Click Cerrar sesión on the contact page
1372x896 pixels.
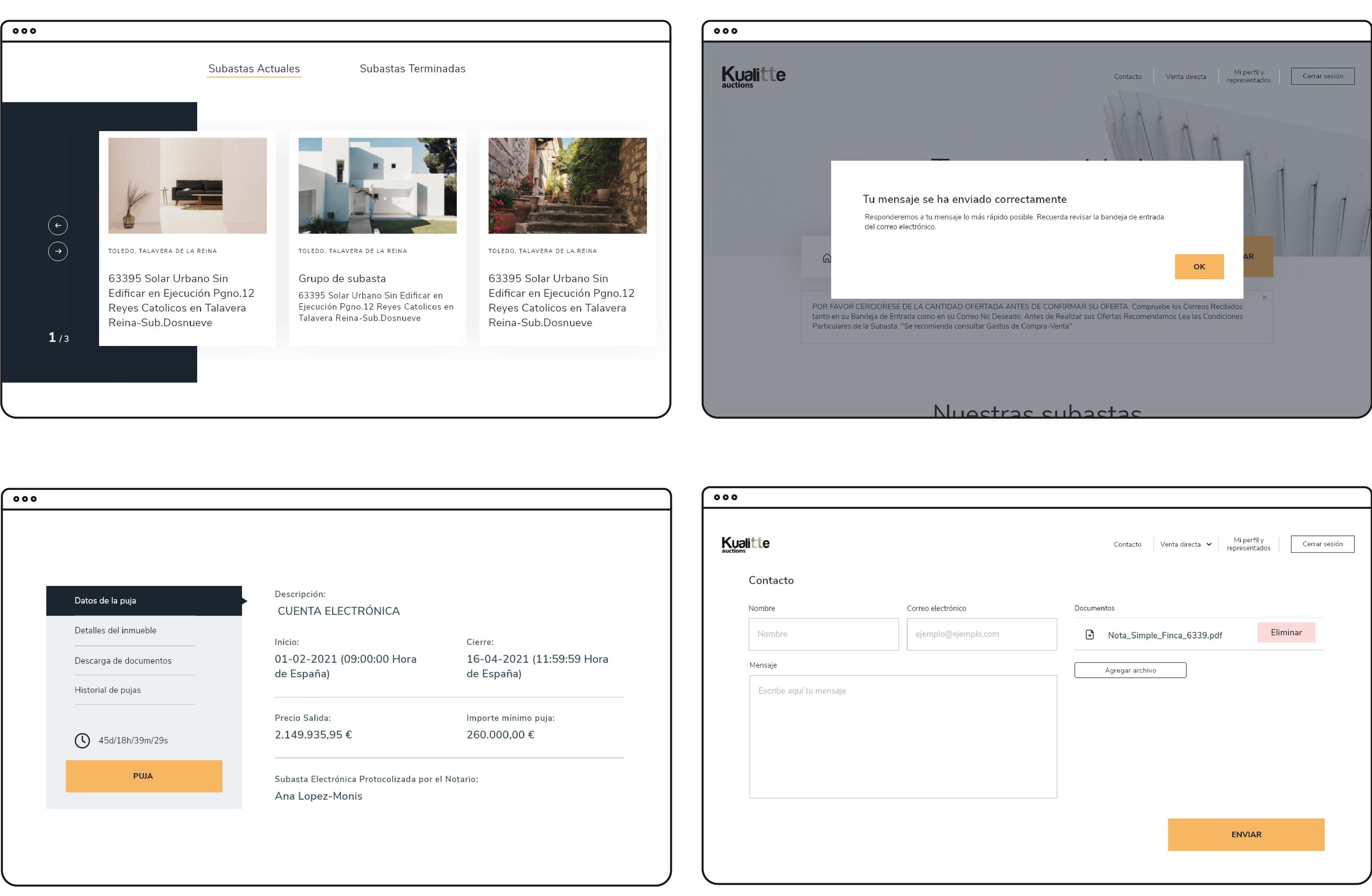[x=1322, y=544]
